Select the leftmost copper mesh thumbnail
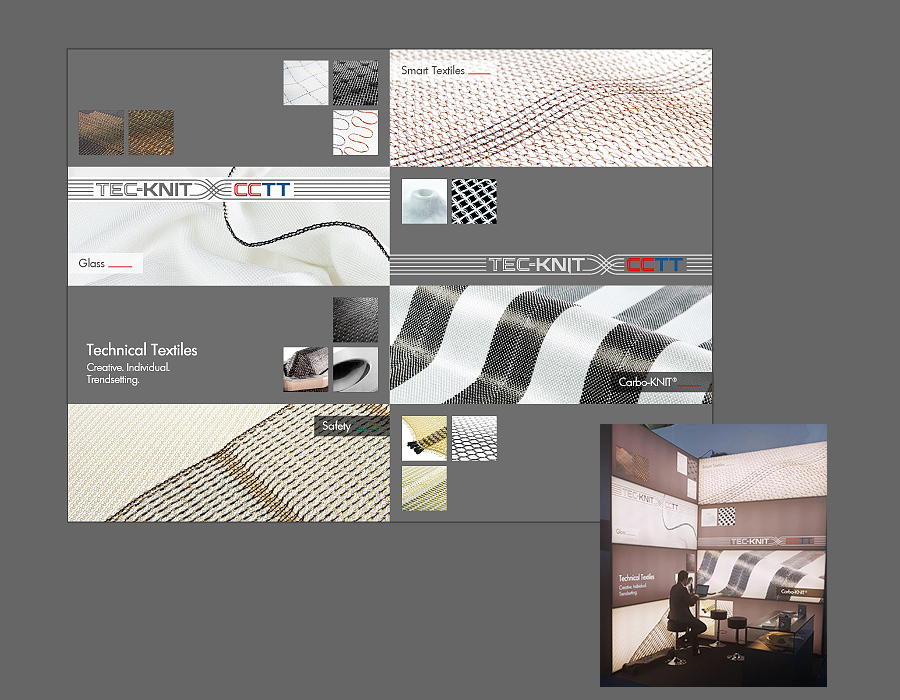This screenshot has height=700, width=900. pos(101,132)
